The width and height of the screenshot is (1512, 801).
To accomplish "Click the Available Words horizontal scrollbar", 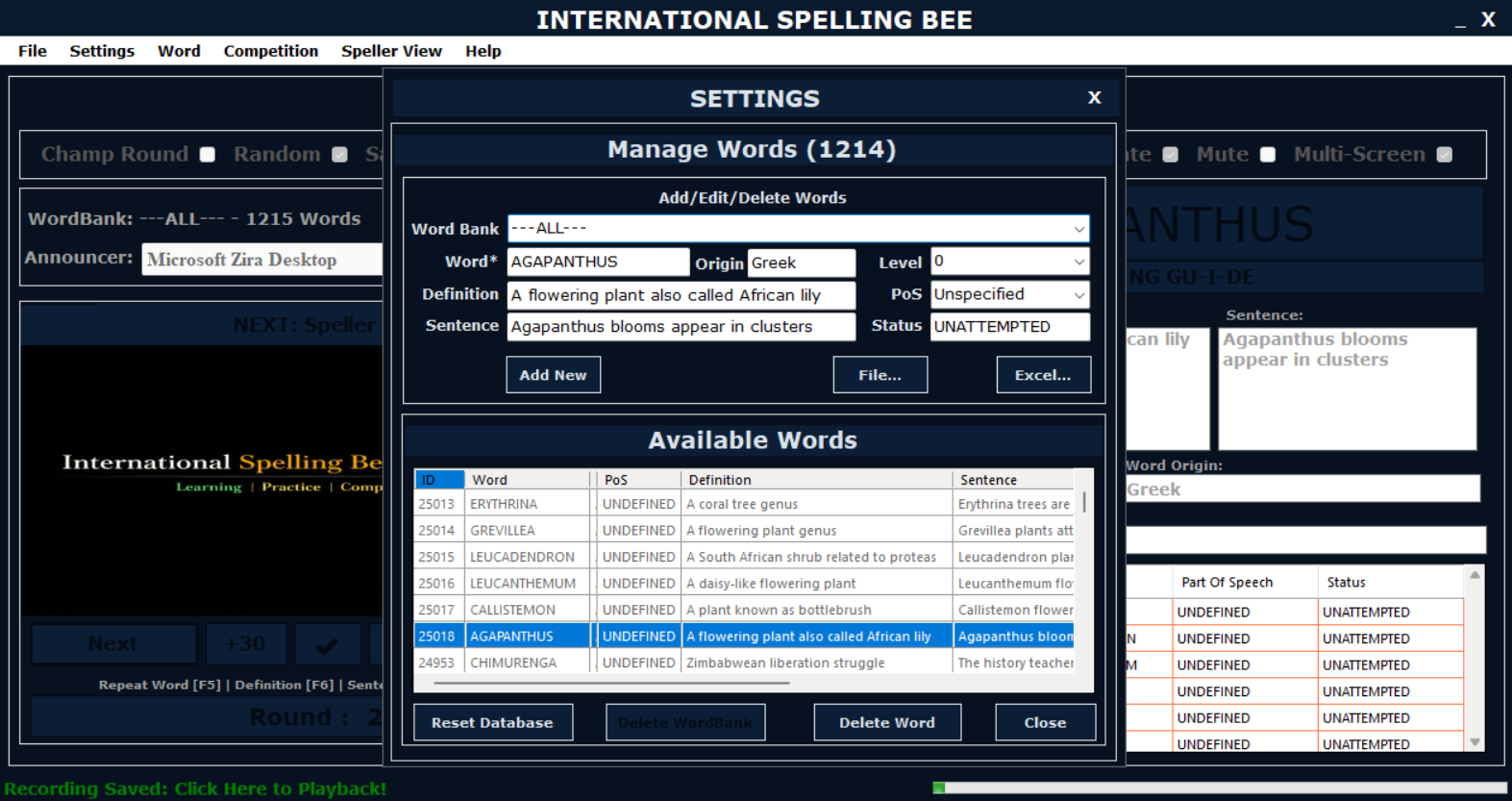I will pos(610,683).
